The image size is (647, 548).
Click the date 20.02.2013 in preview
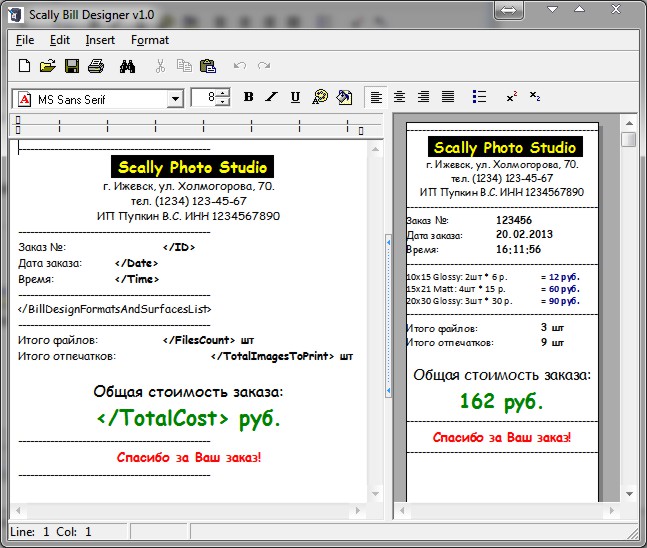[524, 234]
